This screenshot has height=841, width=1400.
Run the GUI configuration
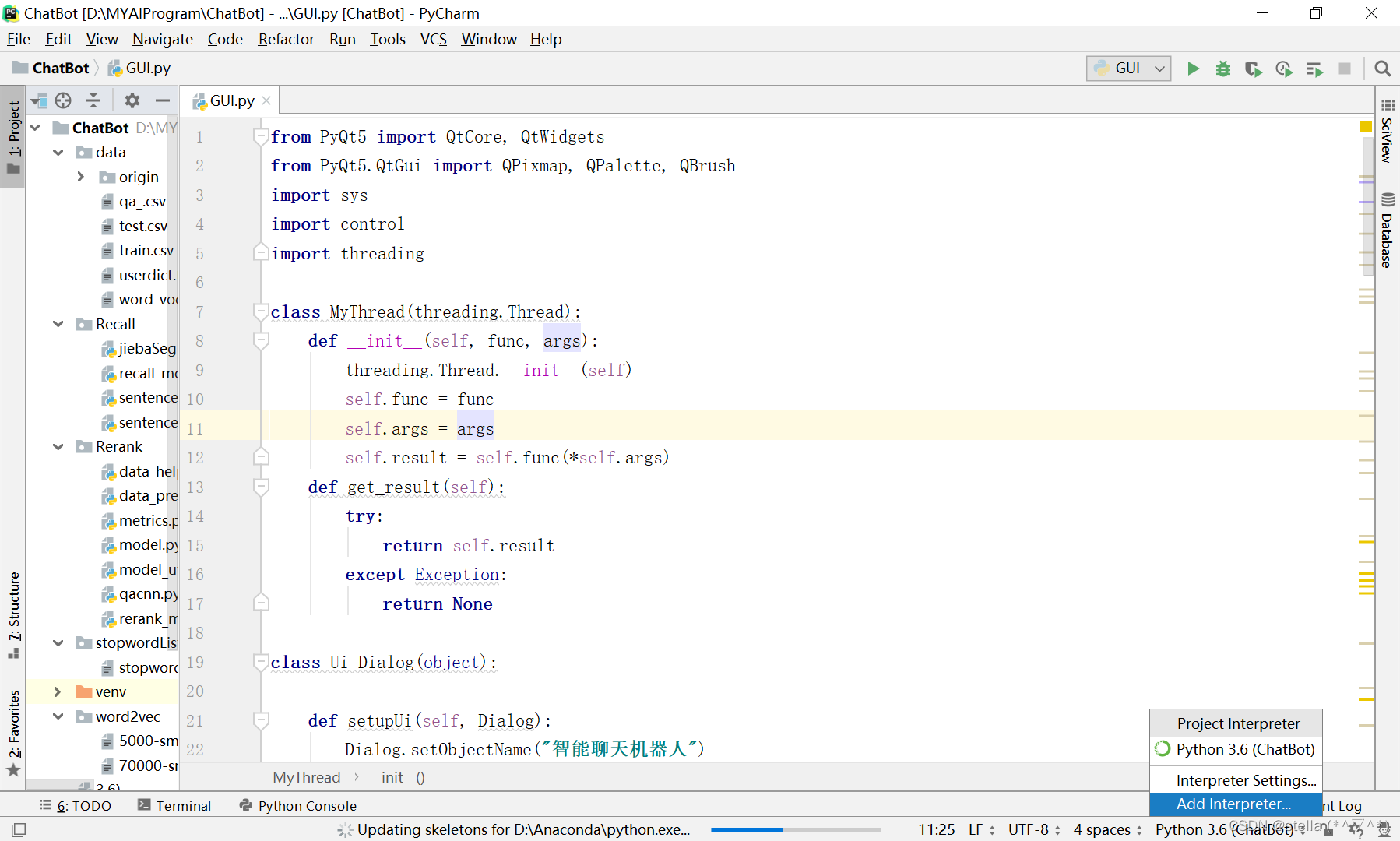pos(1194,69)
